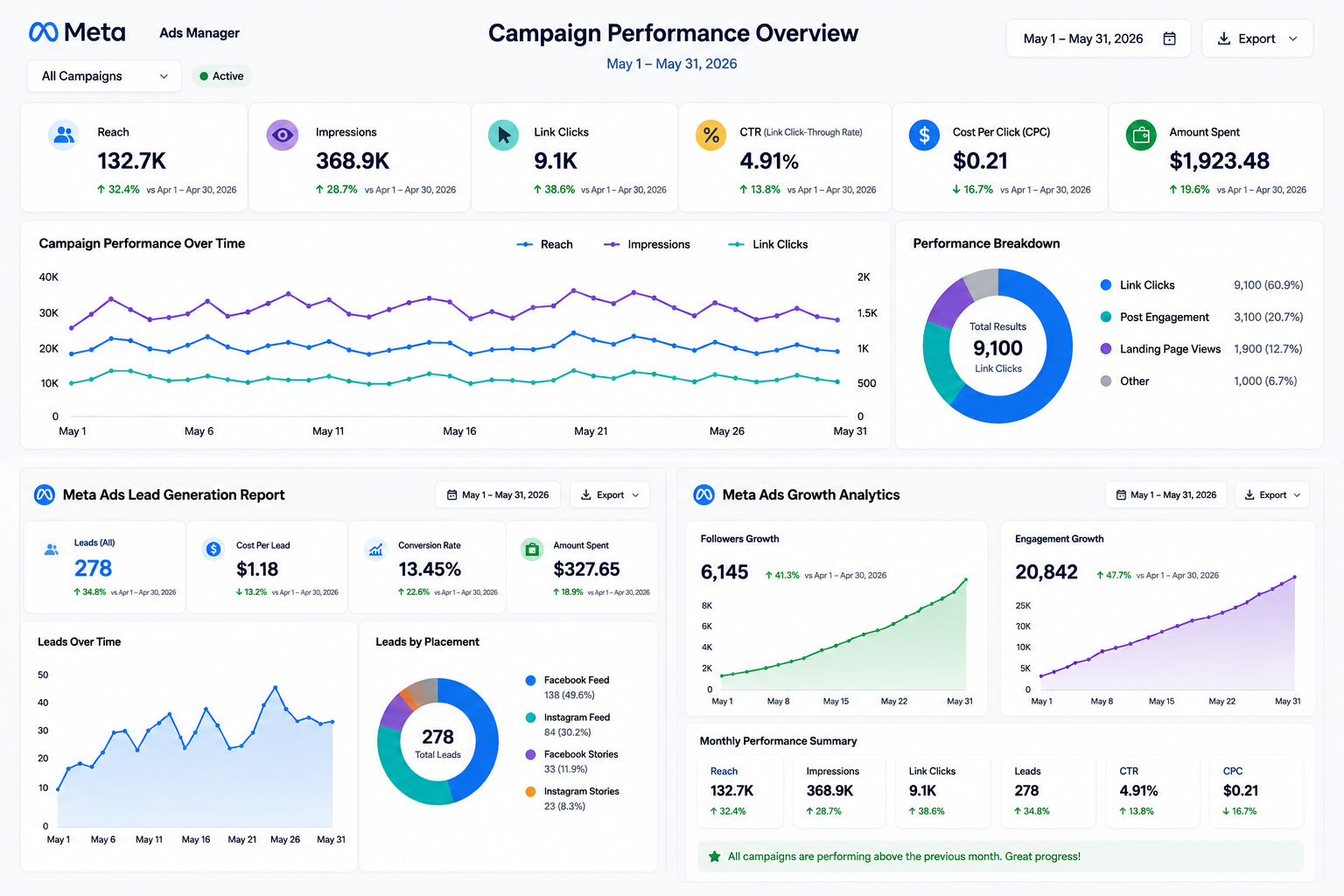Click the Meta infinity logo

[x=44, y=32]
